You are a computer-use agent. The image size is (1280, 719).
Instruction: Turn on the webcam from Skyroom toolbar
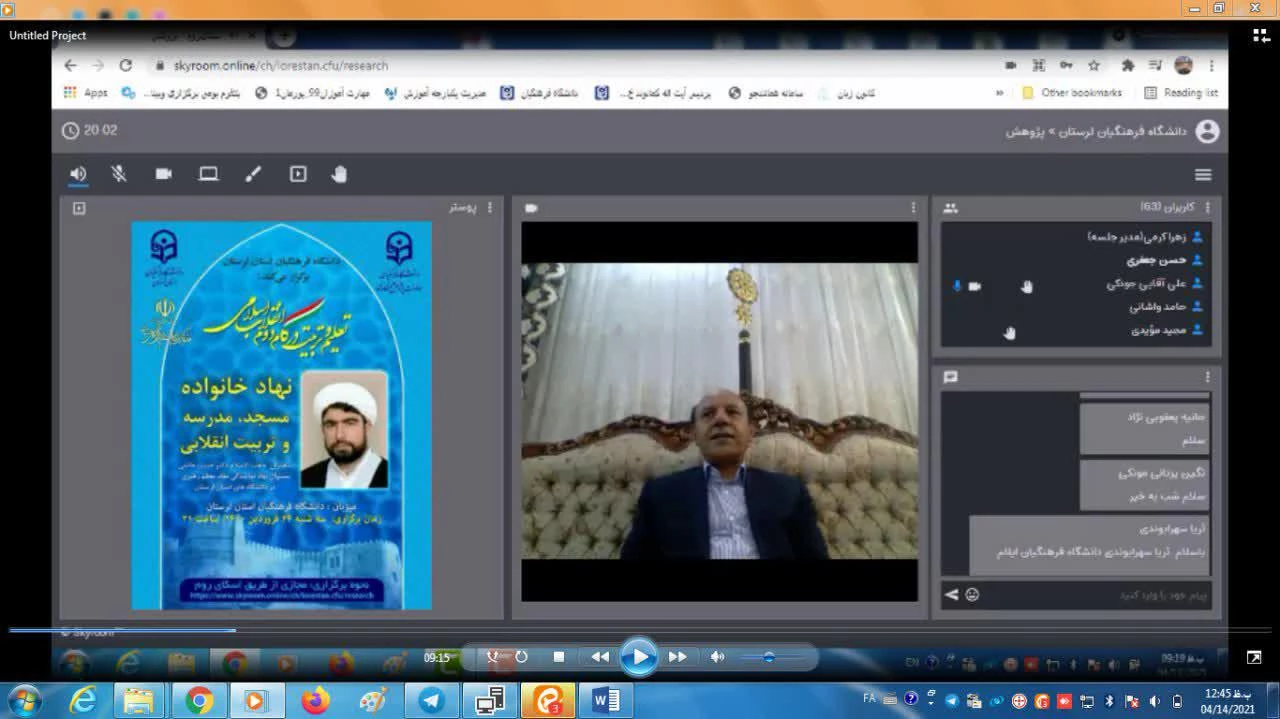pos(164,174)
